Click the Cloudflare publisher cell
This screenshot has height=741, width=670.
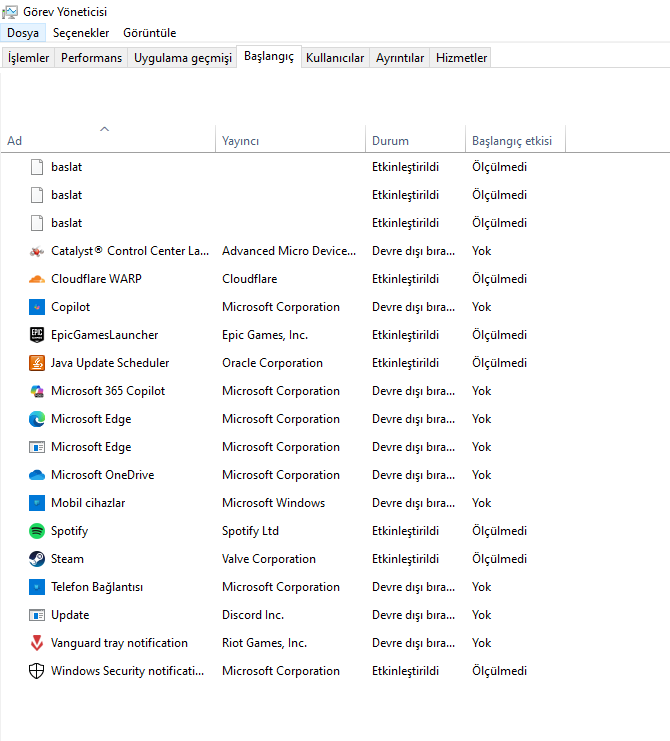pyautogui.click(x=249, y=279)
